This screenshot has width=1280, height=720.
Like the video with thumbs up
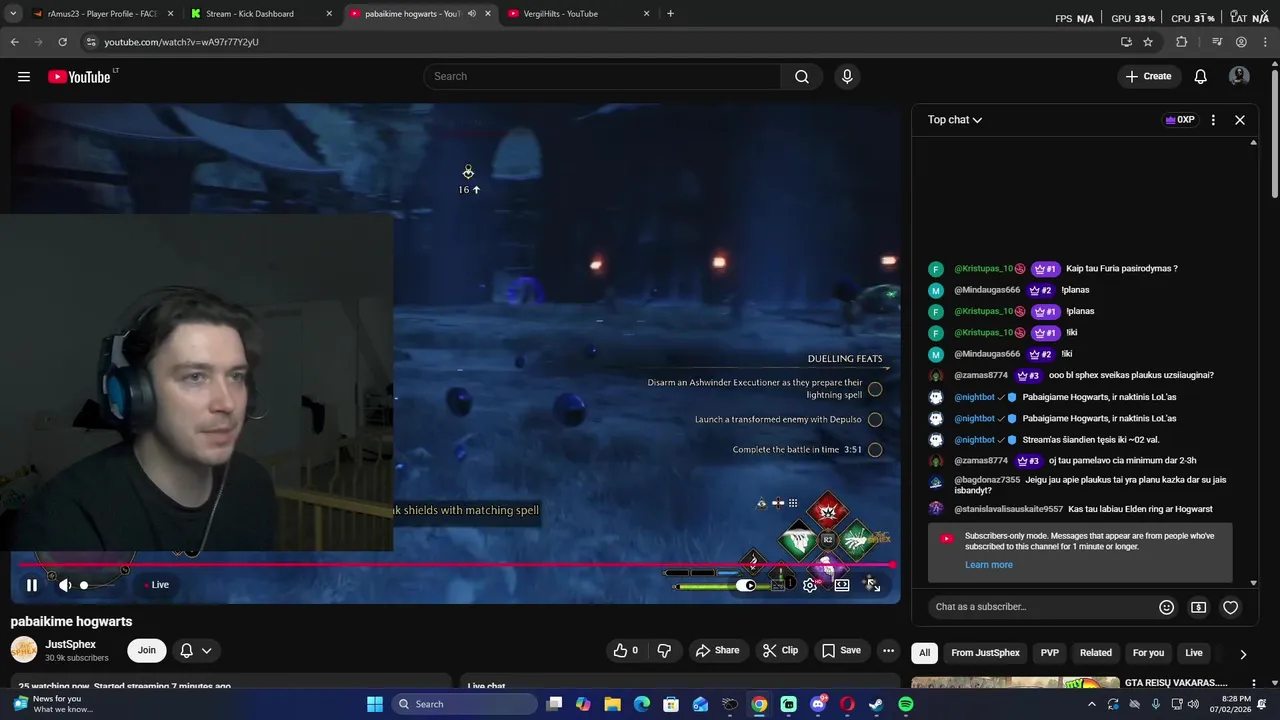(x=627, y=650)
